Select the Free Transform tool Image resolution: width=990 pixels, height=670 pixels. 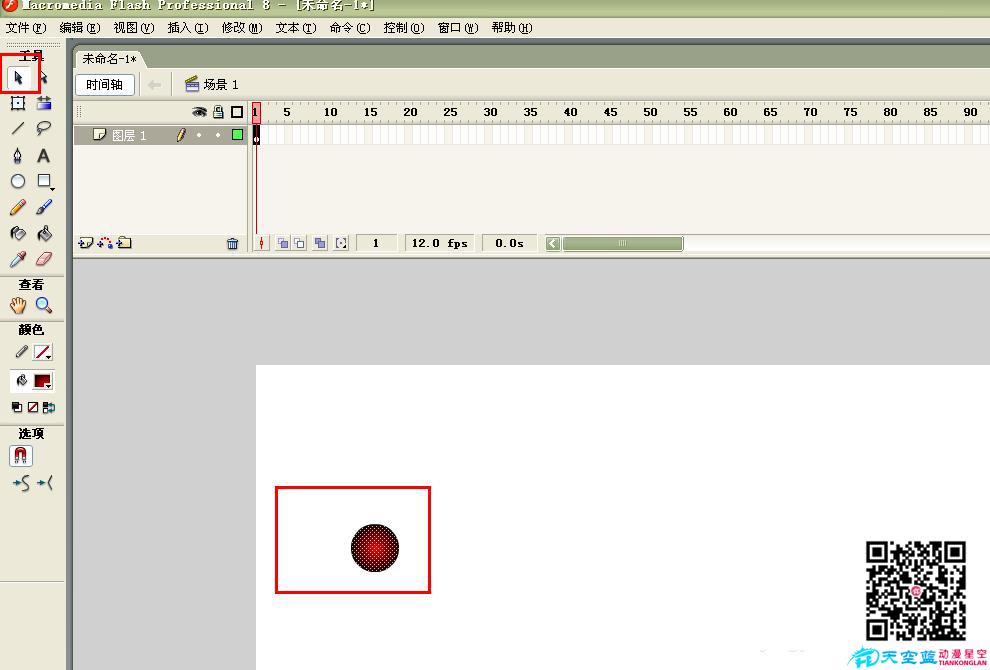coord(18,103)
